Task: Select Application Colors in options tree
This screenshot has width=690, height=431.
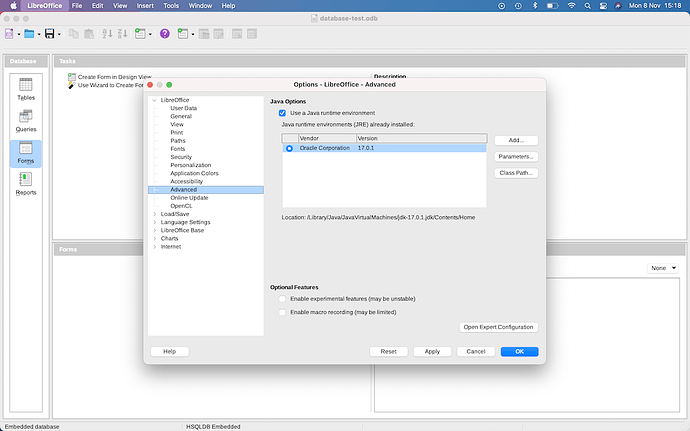Action: tap(194, 173)
